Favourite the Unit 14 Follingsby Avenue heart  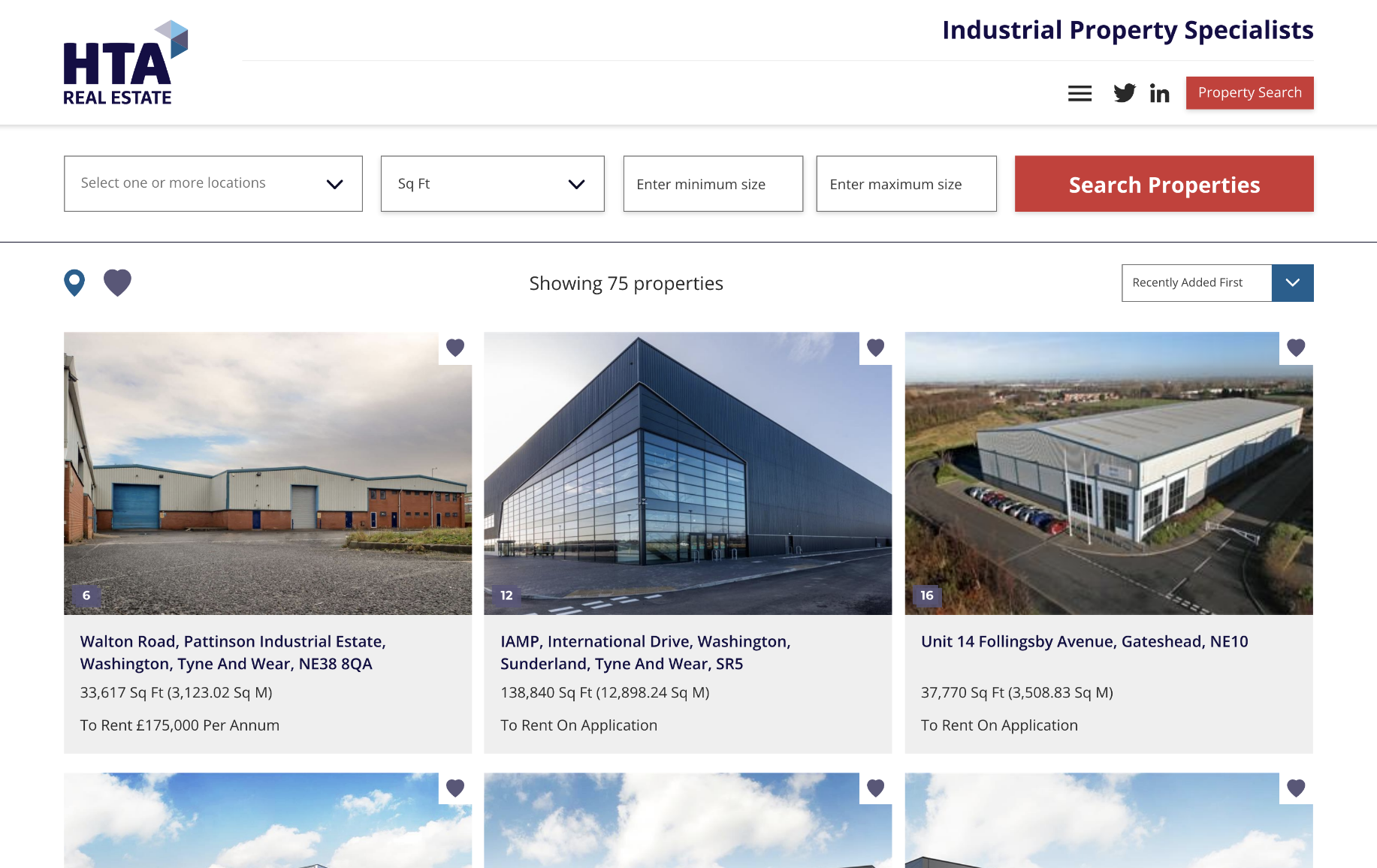(1296, 348)
